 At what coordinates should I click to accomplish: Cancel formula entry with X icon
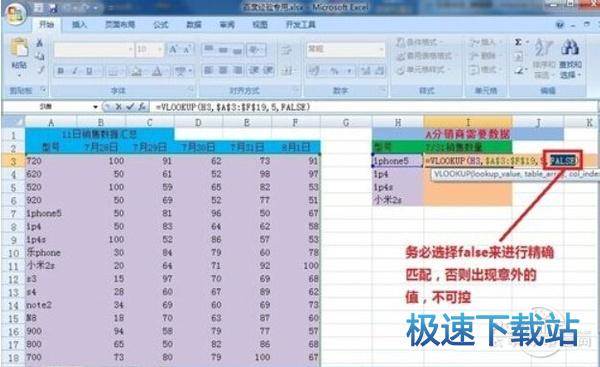coord(118,107)
